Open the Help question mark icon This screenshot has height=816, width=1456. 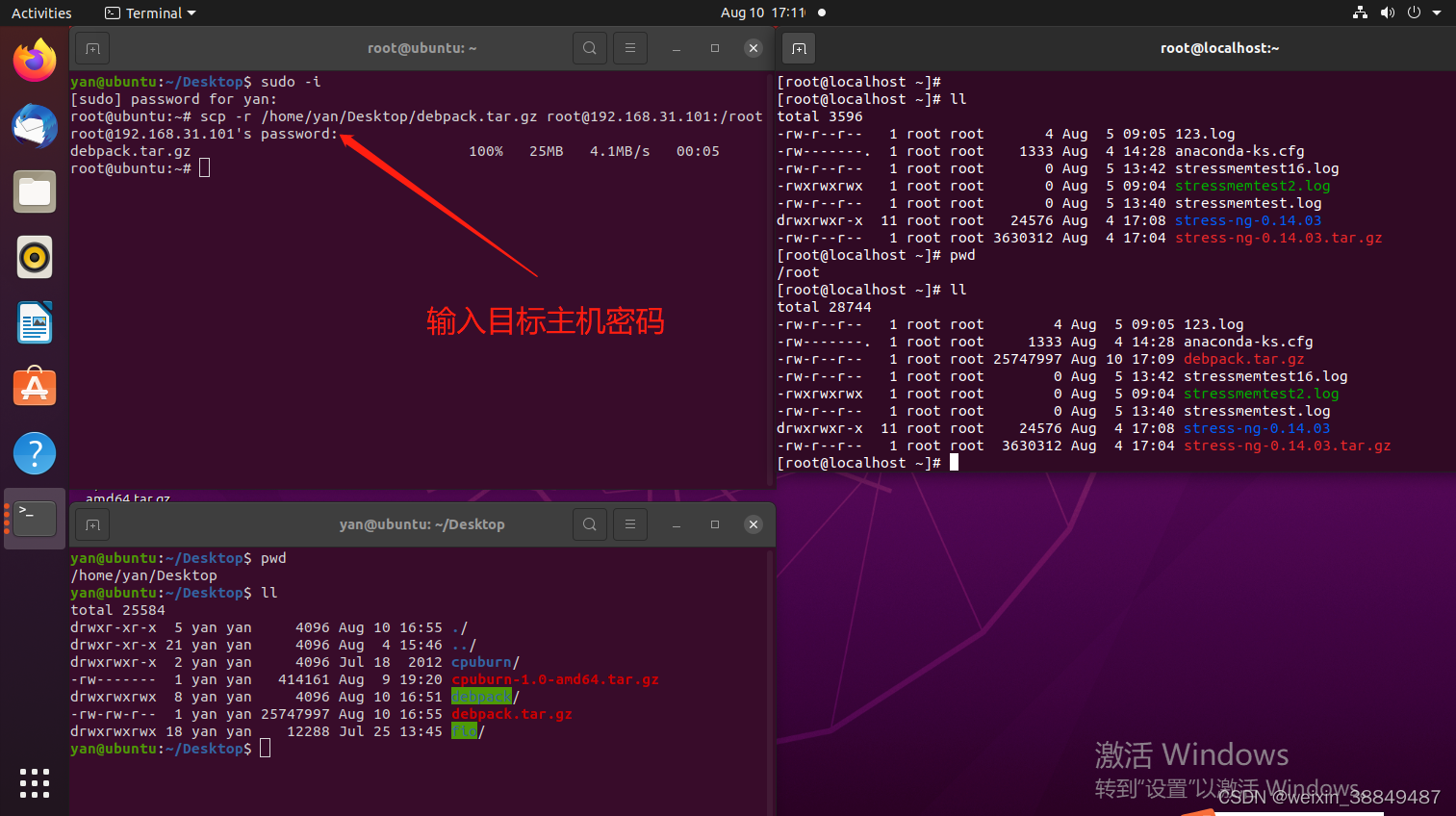point(35,453)
